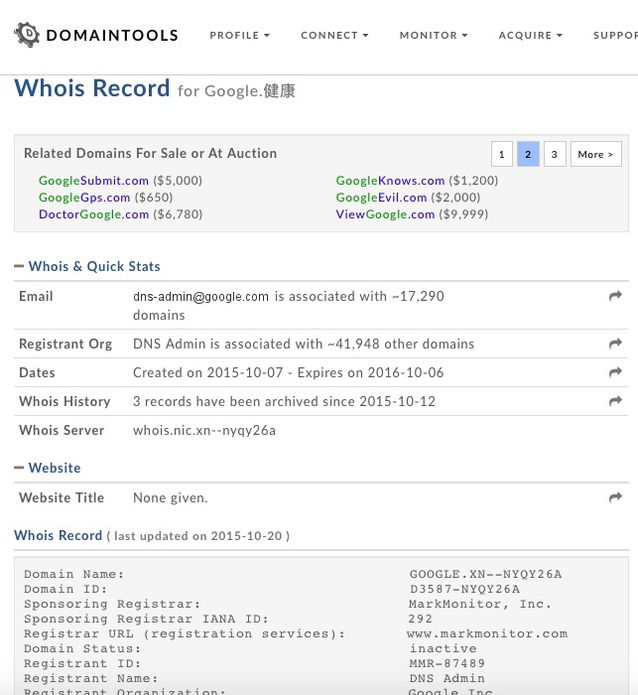Click the share arrow in the Dates row
Image resolution: width=638 pixels, height=695 pixels.
click(615, 373)
